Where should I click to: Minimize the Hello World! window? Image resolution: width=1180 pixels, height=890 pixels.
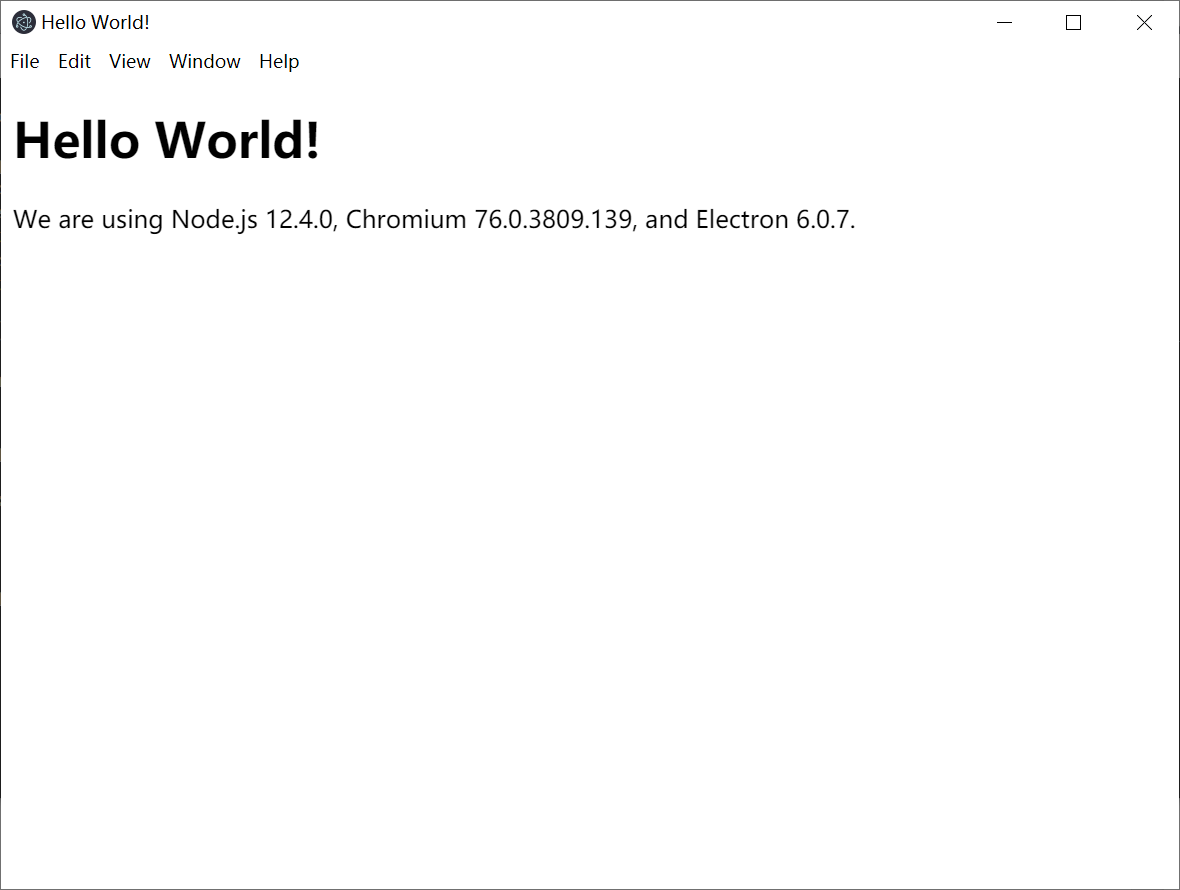tap(1004, 23)
